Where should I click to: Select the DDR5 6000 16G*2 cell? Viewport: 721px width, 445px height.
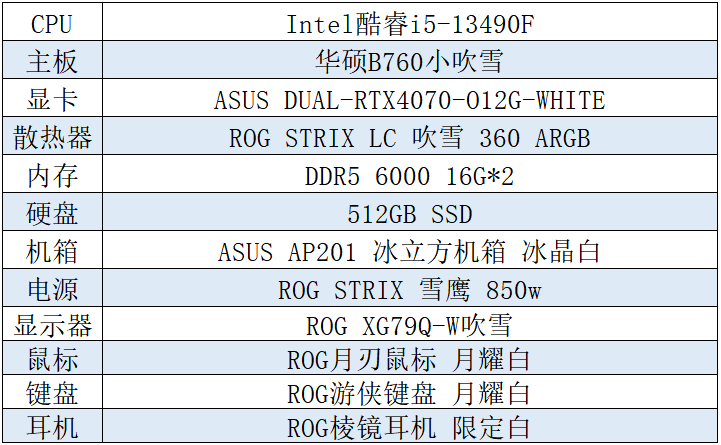[409, 176]
